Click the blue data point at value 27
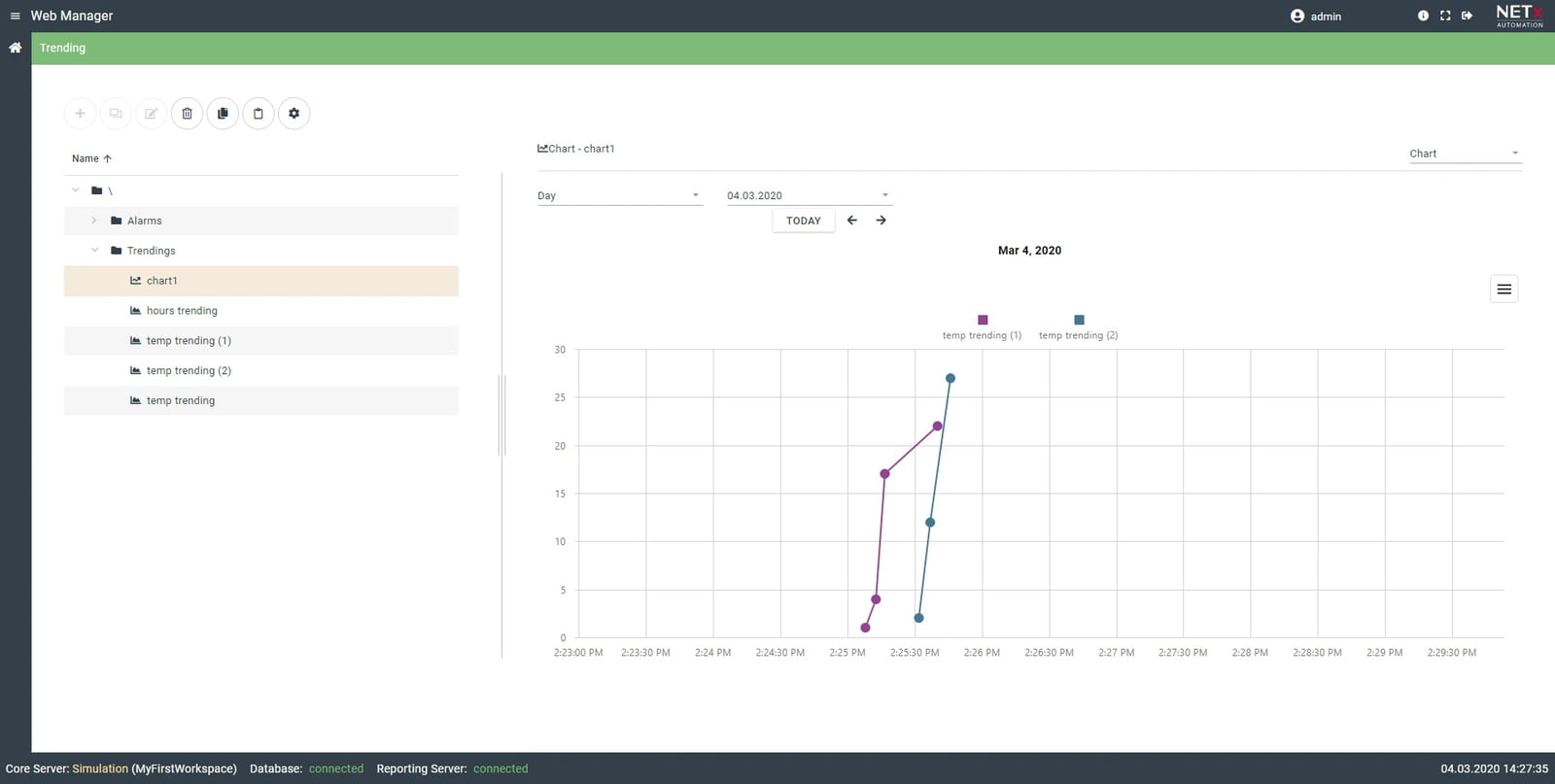The height and width of the screenshot is (784, 1555). pos(950,379)
